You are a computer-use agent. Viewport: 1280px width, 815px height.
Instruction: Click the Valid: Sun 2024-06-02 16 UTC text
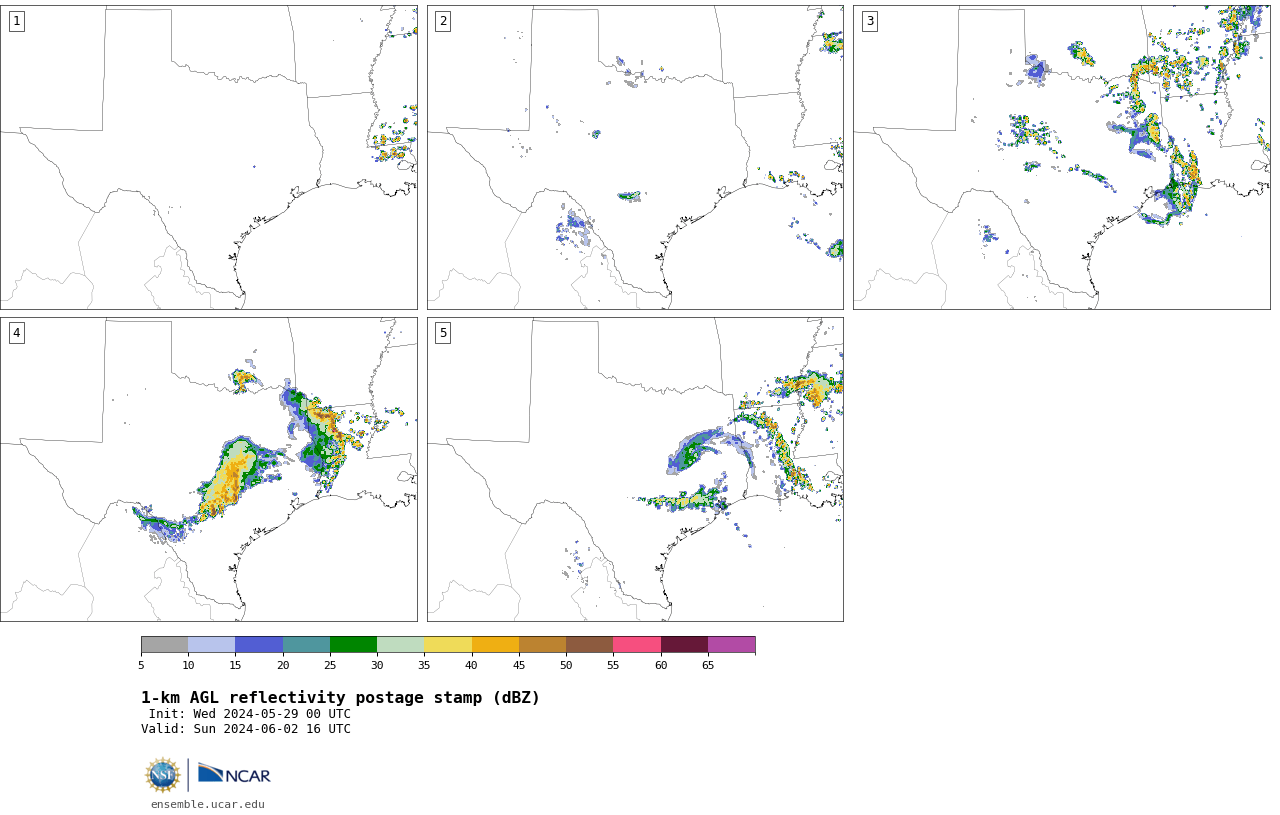[x=246, y=729]
